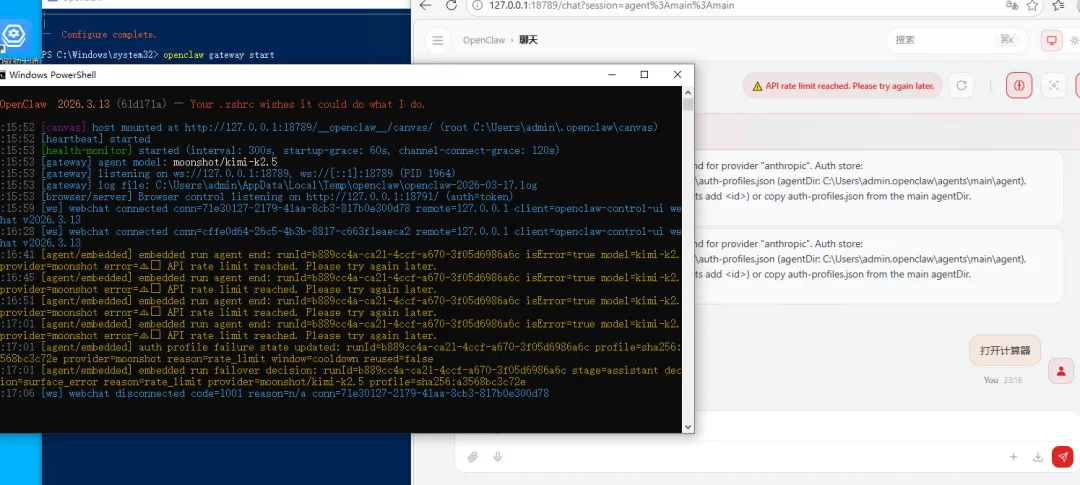Toggle the focus mode icon

pyautogui.click(x=1053, y=85)
